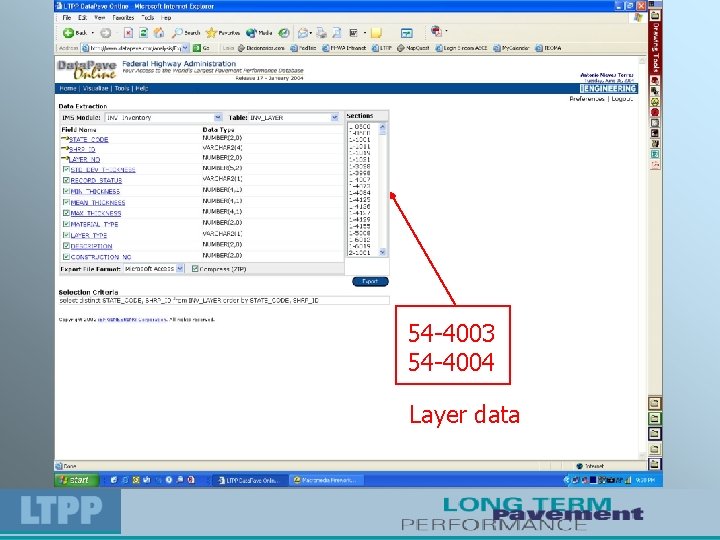Toggle MIN_THICKNESS field checkbox

point(66,191)
